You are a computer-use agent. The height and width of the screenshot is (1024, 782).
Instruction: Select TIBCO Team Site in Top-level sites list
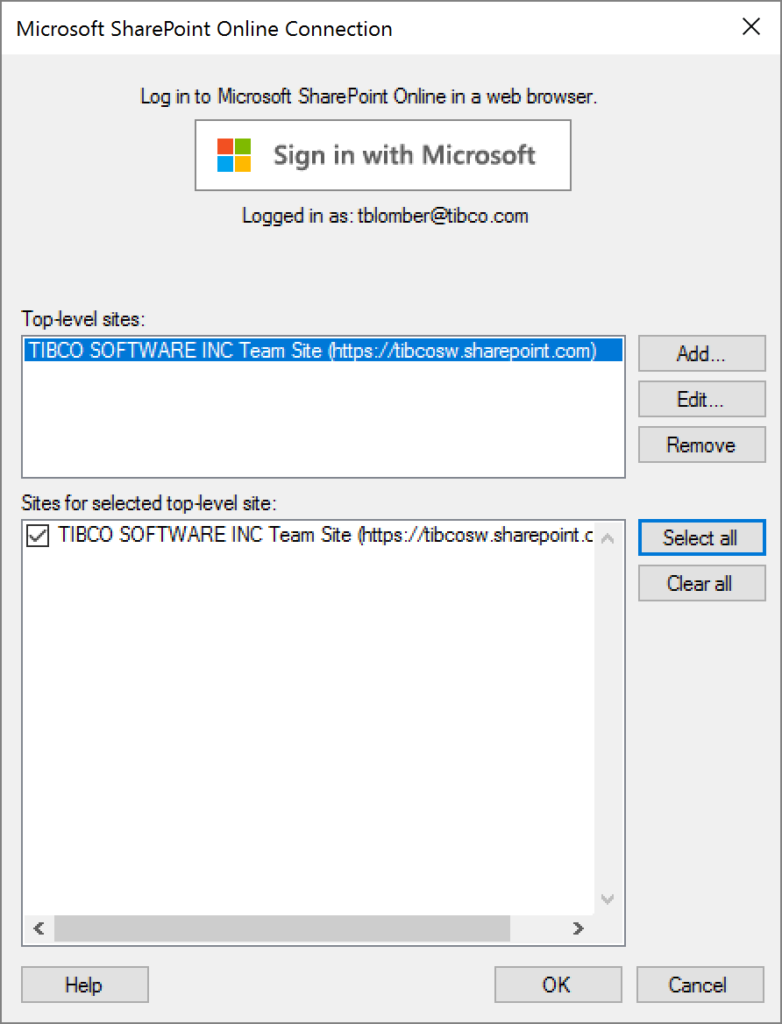click(323, 350)
